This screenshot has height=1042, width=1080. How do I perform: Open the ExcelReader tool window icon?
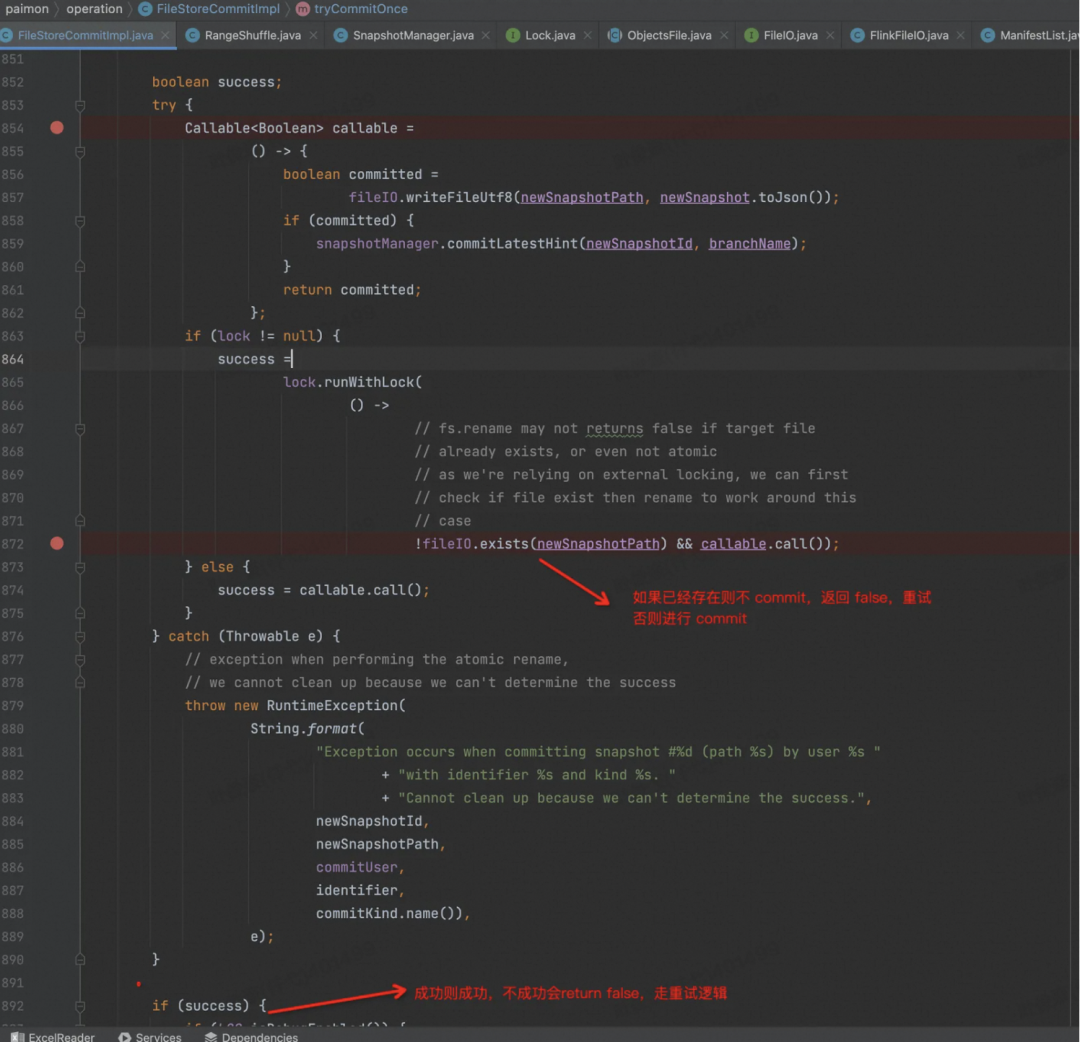click(17, 1037)
